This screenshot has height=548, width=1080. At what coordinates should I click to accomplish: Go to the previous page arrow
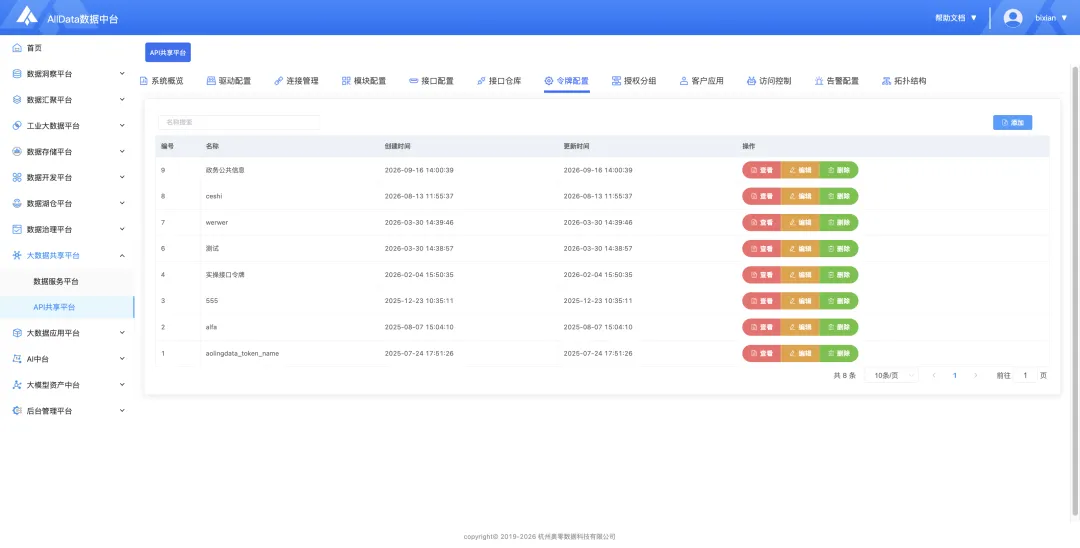point(934,375)
